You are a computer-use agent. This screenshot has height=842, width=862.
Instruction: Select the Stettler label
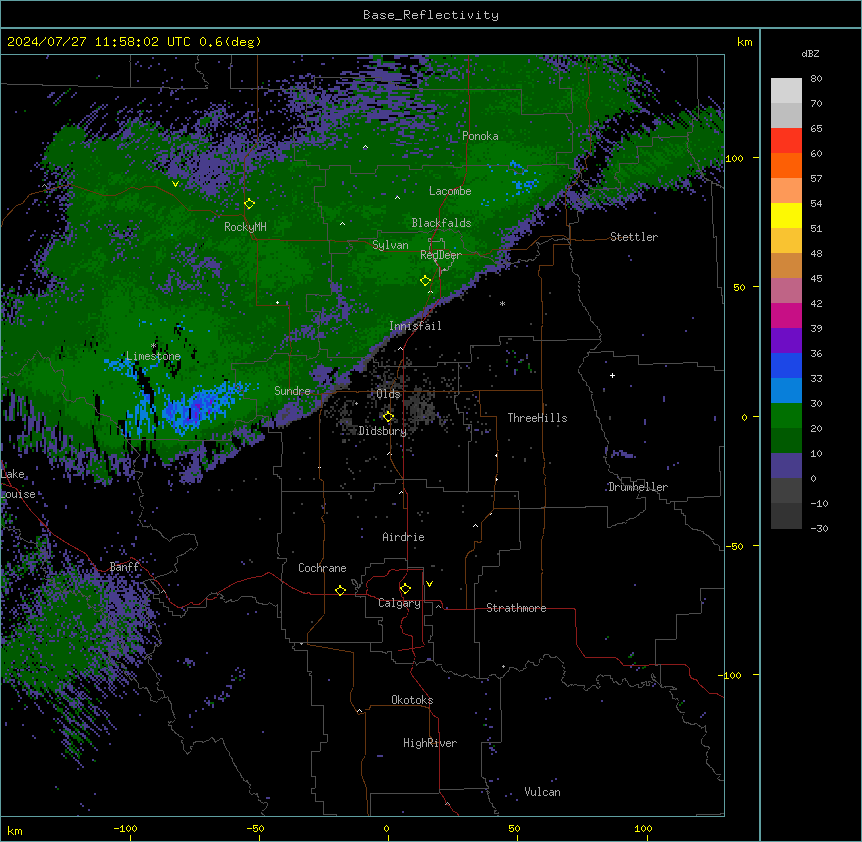coord(634,237)
